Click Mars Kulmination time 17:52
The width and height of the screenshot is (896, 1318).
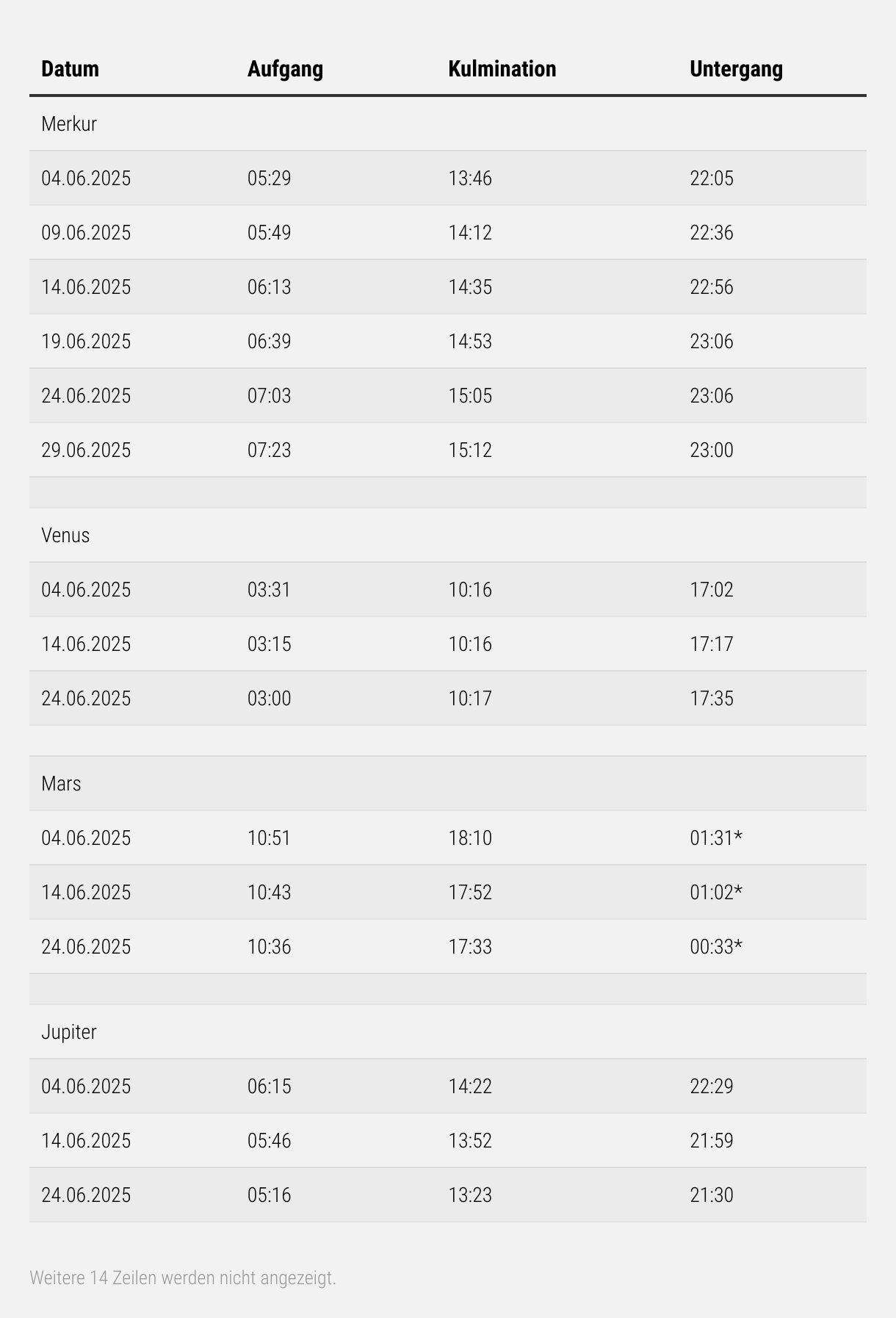(470, 893)
